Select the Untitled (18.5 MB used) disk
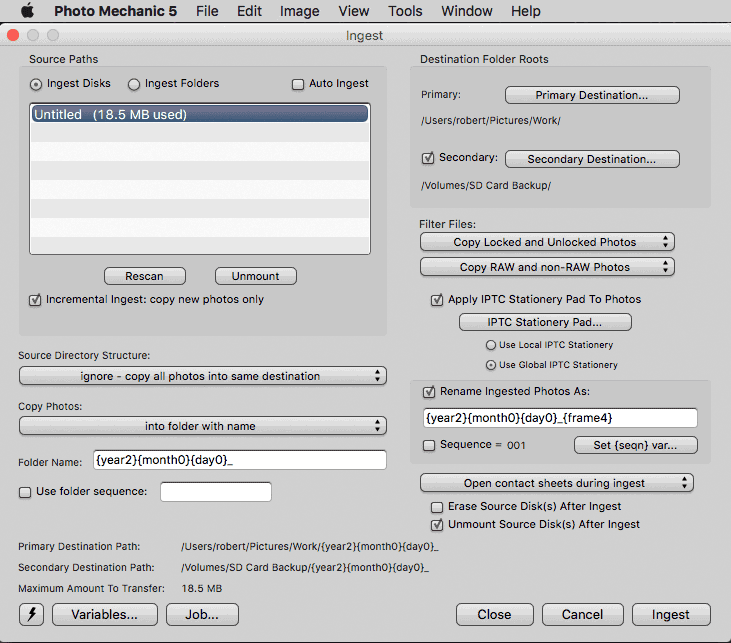 point(200,114)
